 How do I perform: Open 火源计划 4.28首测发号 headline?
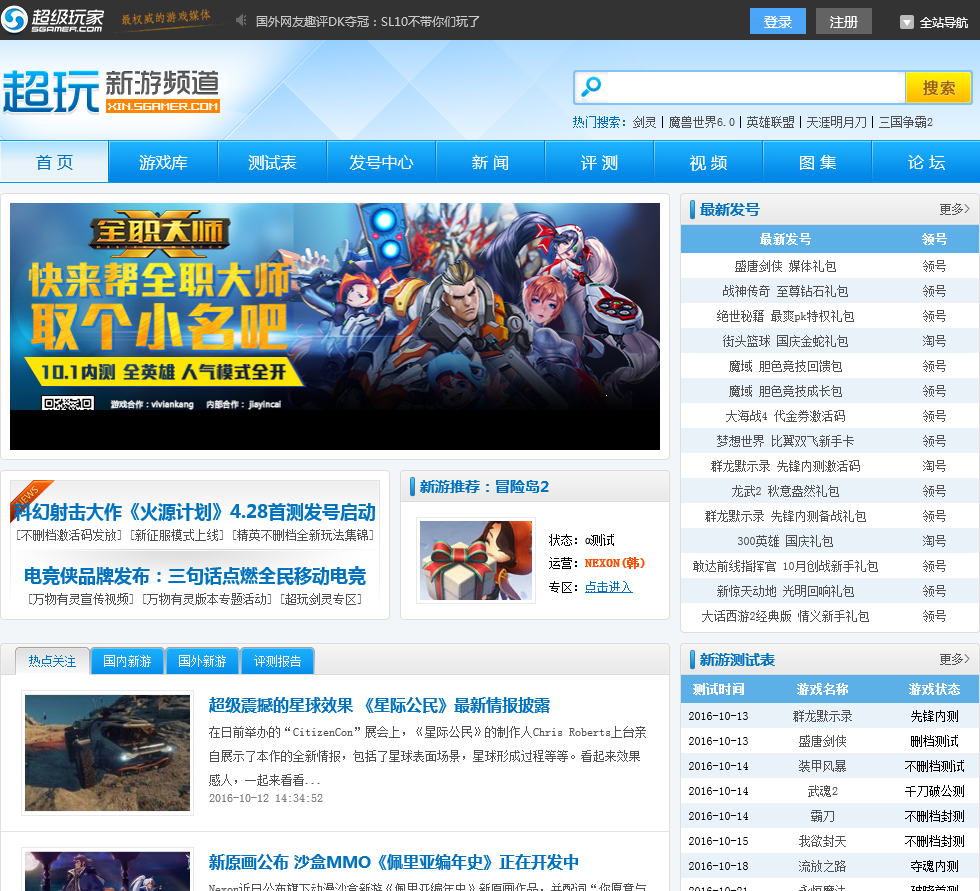pyautogui.click(x=195, y=512)
